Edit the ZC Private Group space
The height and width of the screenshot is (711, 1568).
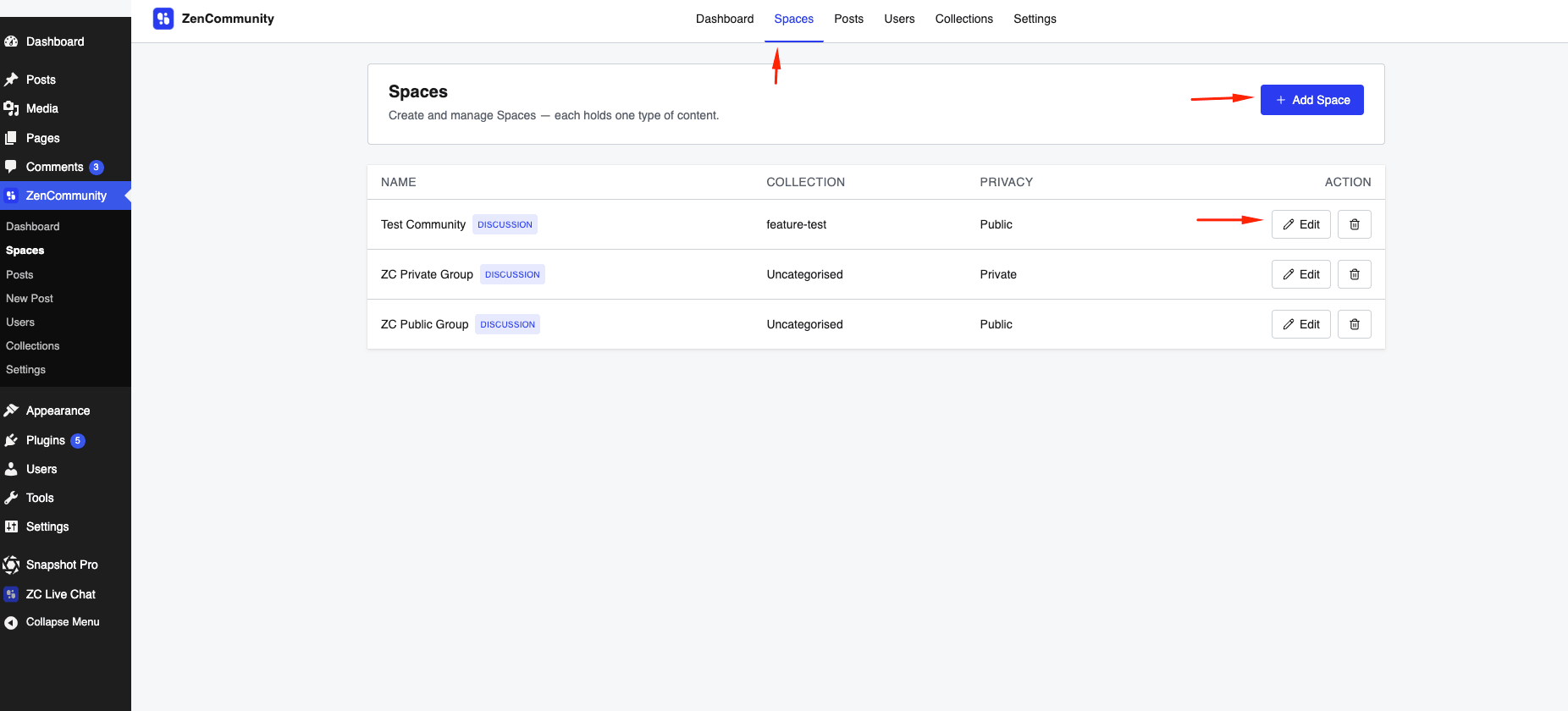click(x=1300, y=274)
